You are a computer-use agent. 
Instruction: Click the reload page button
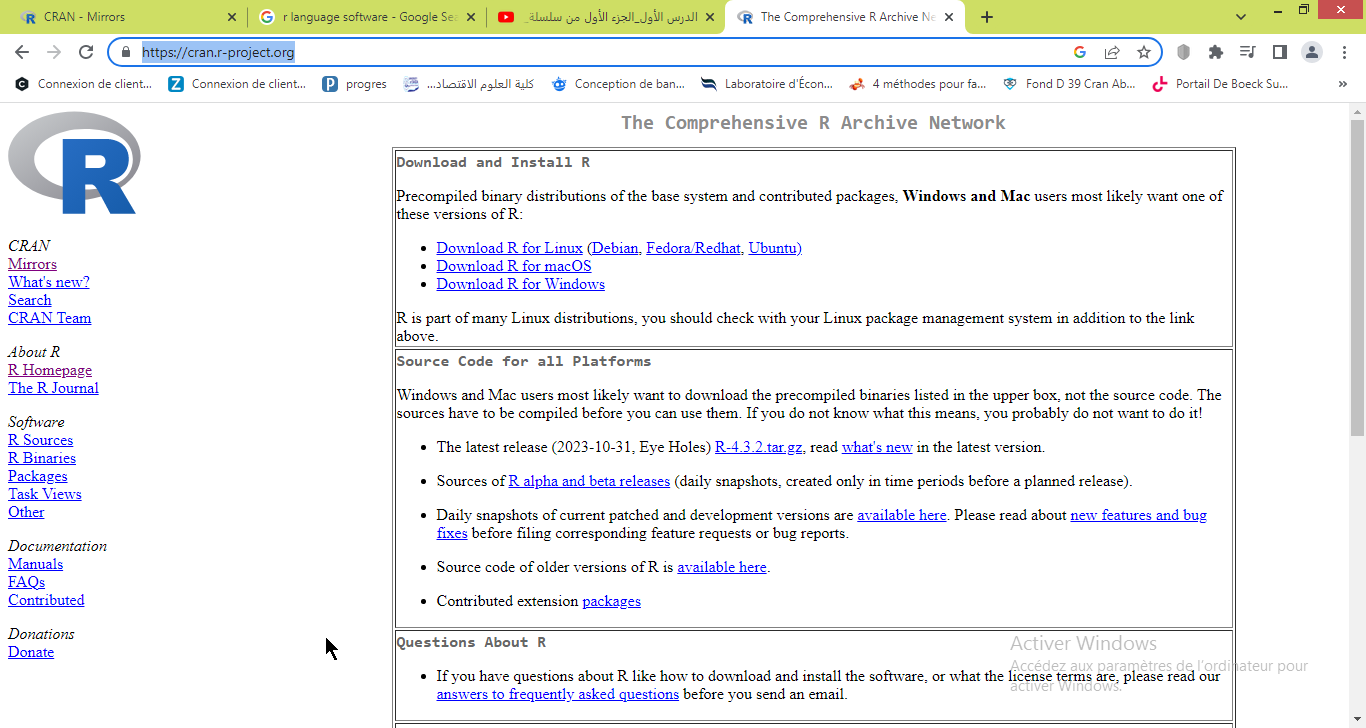[86, 52]
